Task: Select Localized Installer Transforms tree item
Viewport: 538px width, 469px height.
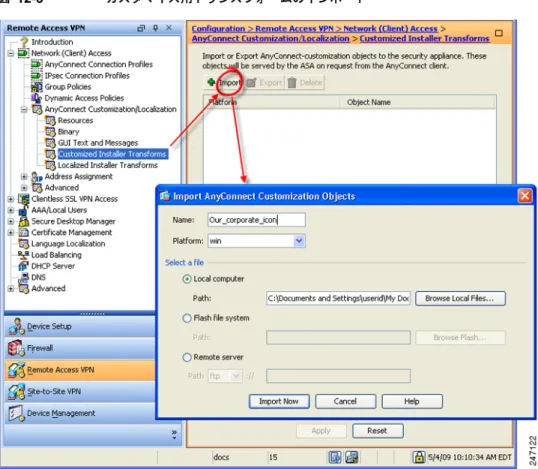Action: click(x=108, y=165)
